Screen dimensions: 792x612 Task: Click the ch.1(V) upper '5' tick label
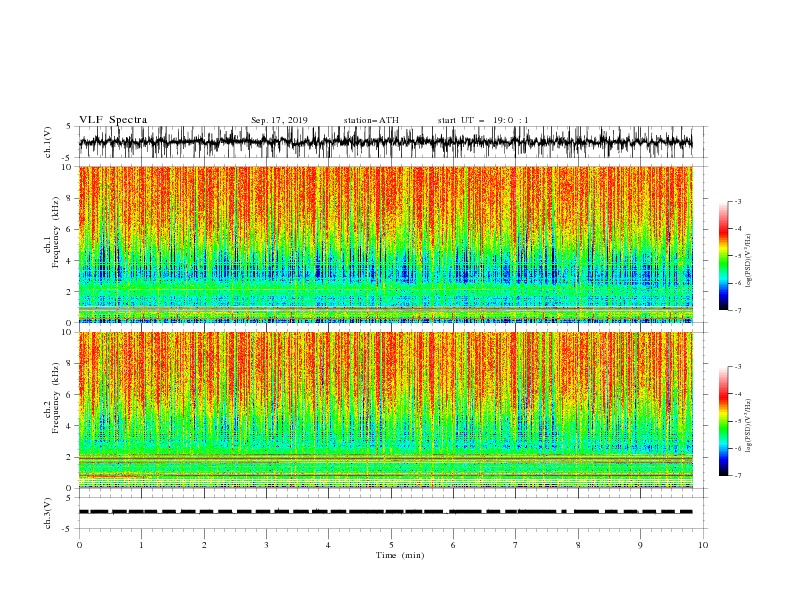click(x=70, y=126)
